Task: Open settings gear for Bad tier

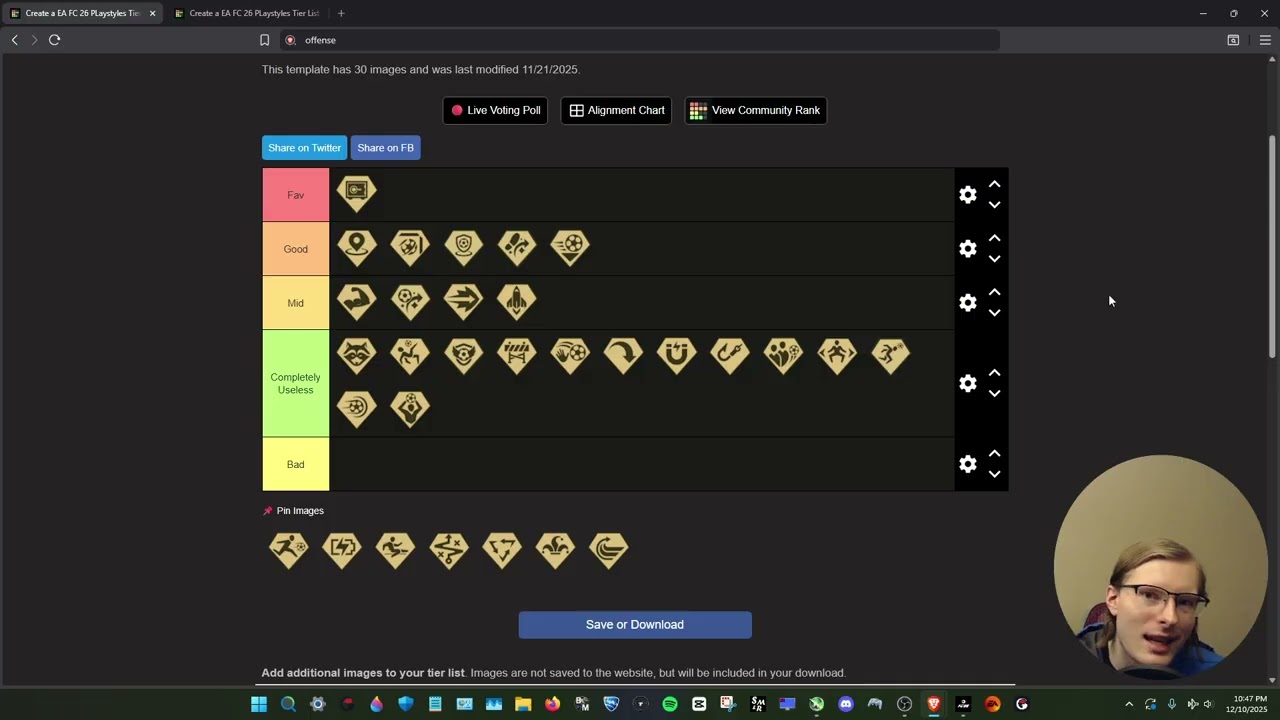Action: 968,464
